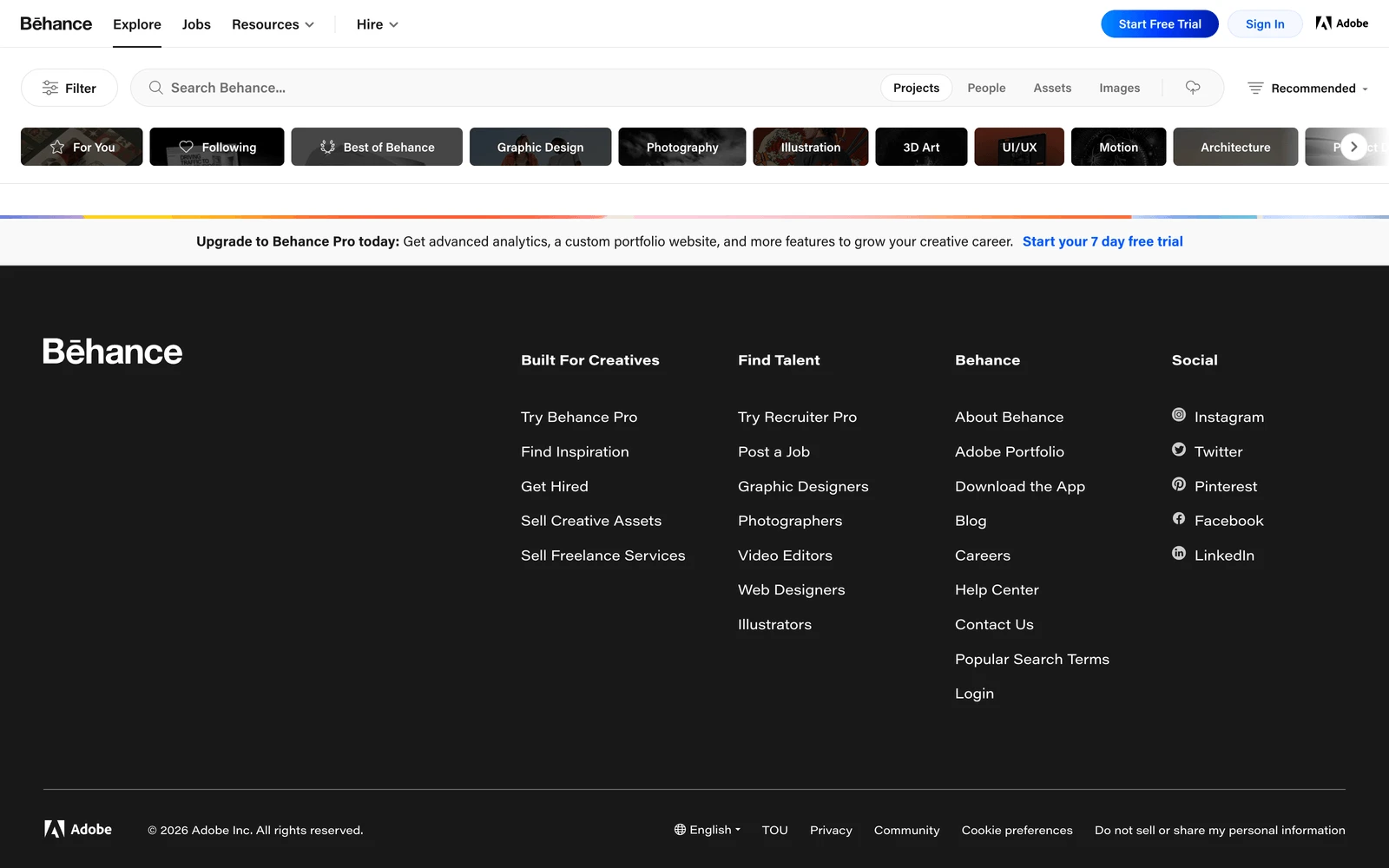Click the Adobe logo in footer

78,829
